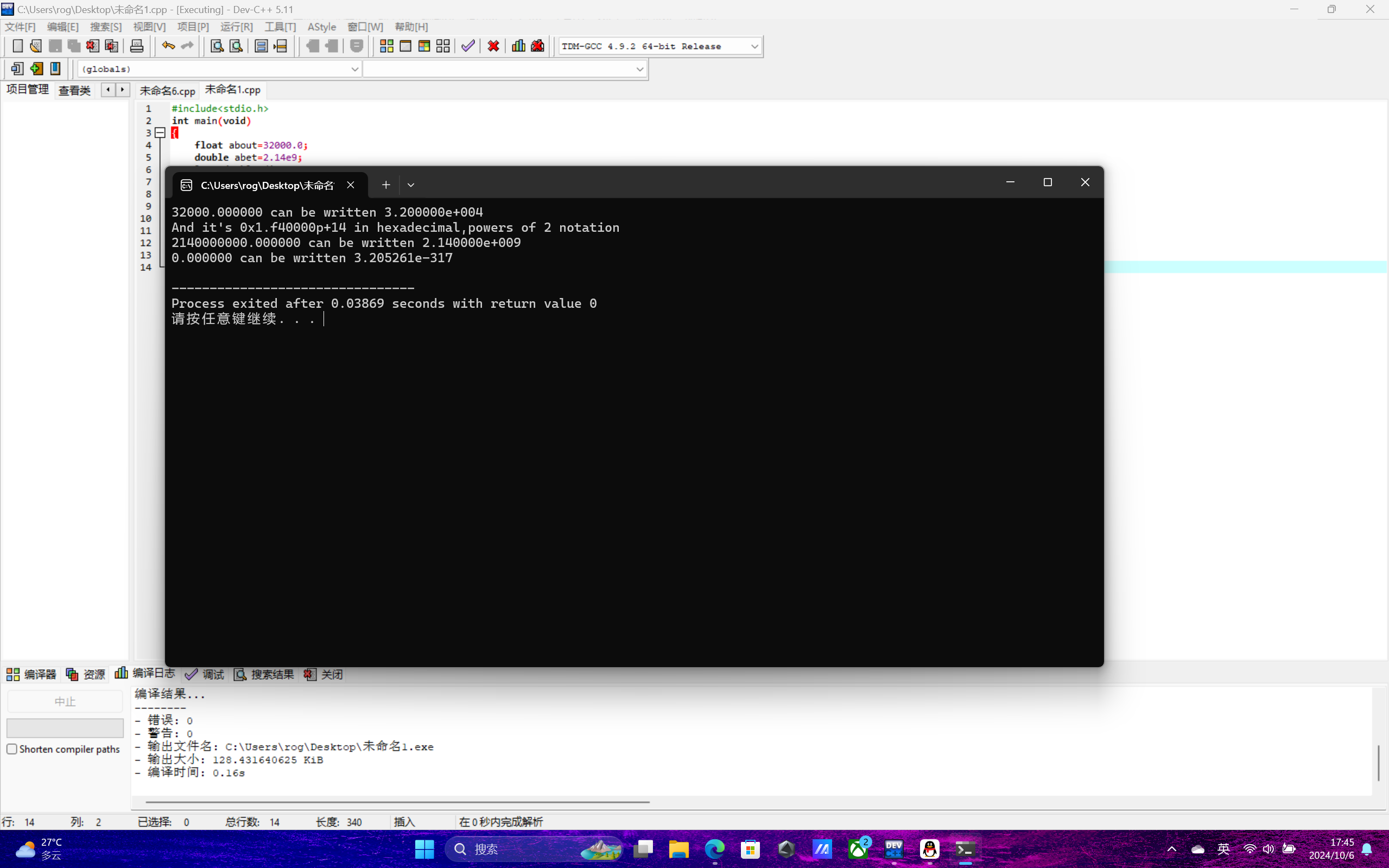Image resolution: width=1389 pixels, height=868 pixels.
Task: Click the Print toolbar icon
Action: (137, 46)
